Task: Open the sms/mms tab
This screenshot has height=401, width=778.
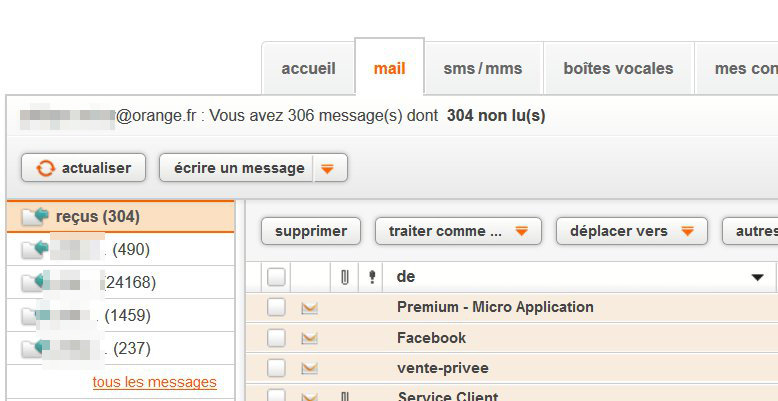Action: tap(483, 69)
